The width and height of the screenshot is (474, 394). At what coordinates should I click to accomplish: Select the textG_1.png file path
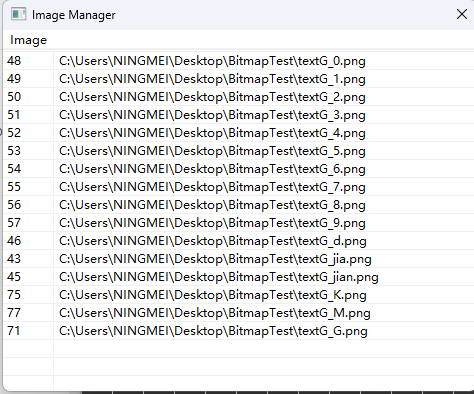click(212, 79)
